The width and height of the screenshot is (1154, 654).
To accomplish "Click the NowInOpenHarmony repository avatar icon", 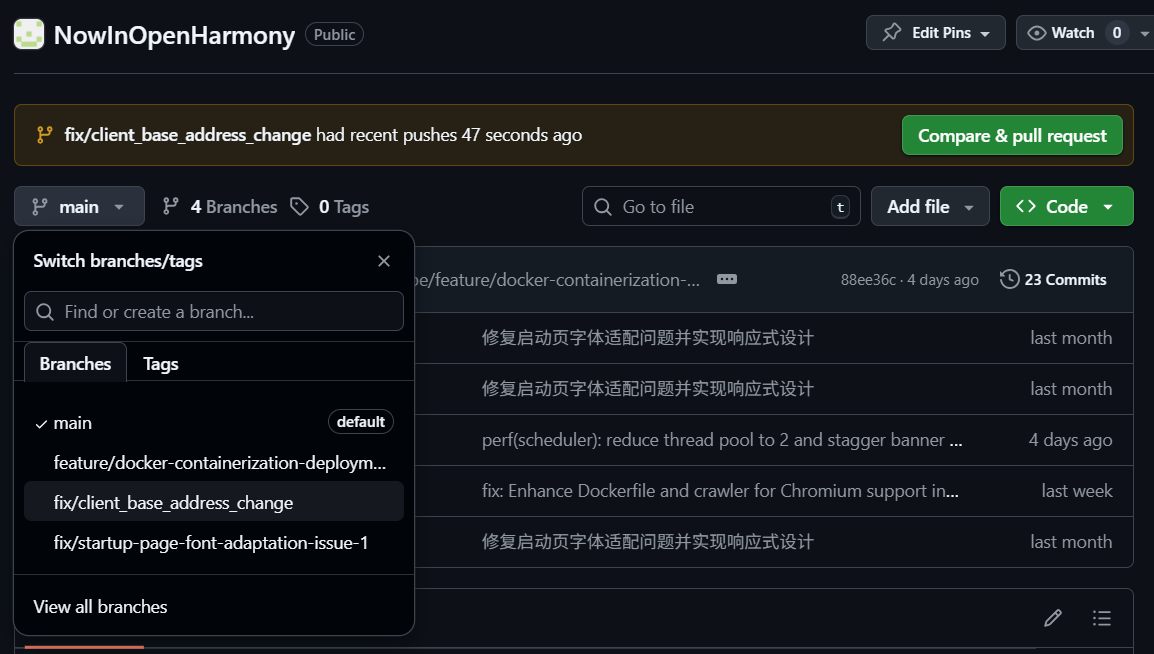I will click(x=29, y=34).
